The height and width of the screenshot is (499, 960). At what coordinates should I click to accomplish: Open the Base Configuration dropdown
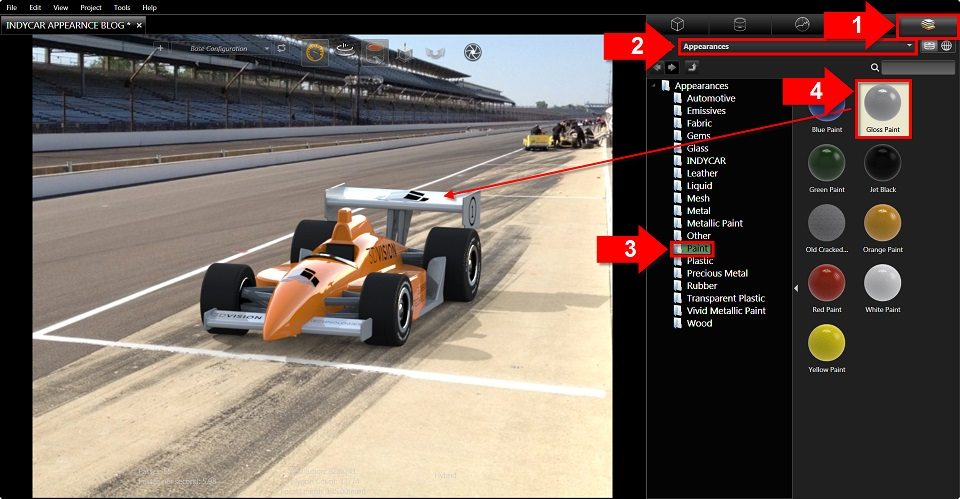[223, 48]
